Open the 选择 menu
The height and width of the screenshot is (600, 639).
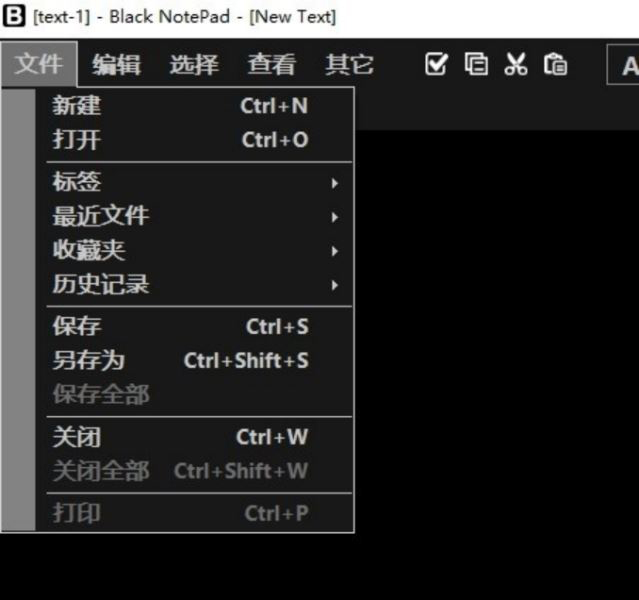194,64
